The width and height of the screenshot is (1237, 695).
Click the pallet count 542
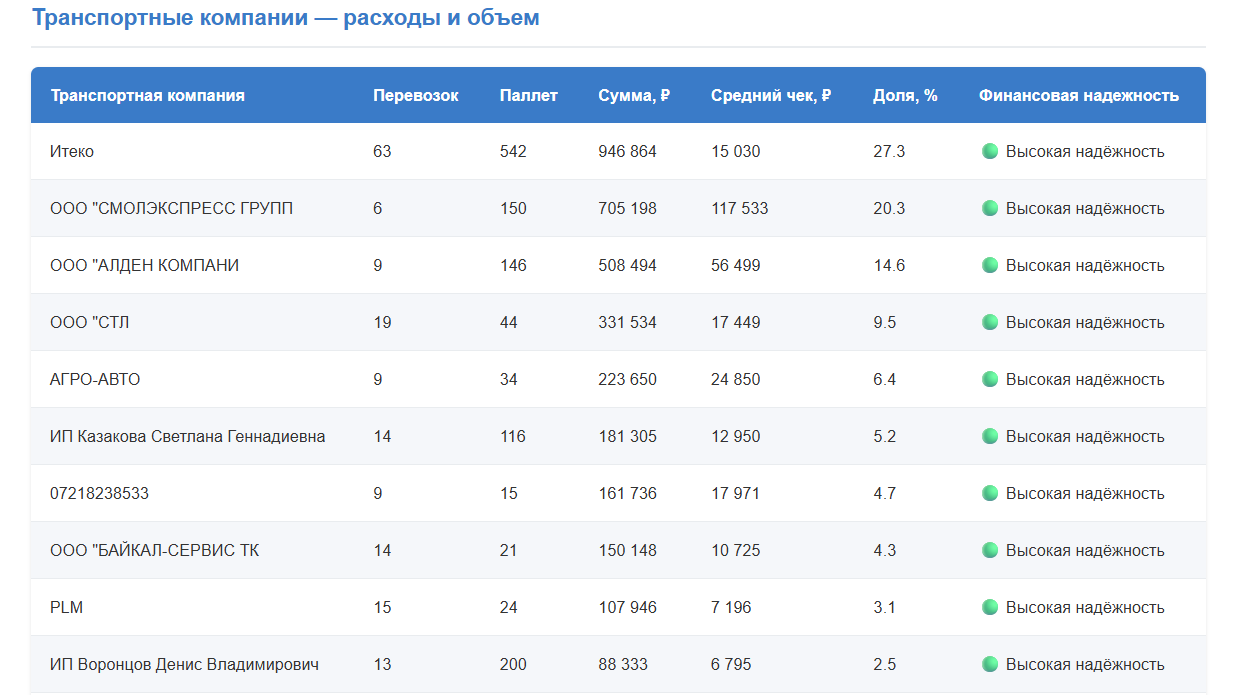513,151
